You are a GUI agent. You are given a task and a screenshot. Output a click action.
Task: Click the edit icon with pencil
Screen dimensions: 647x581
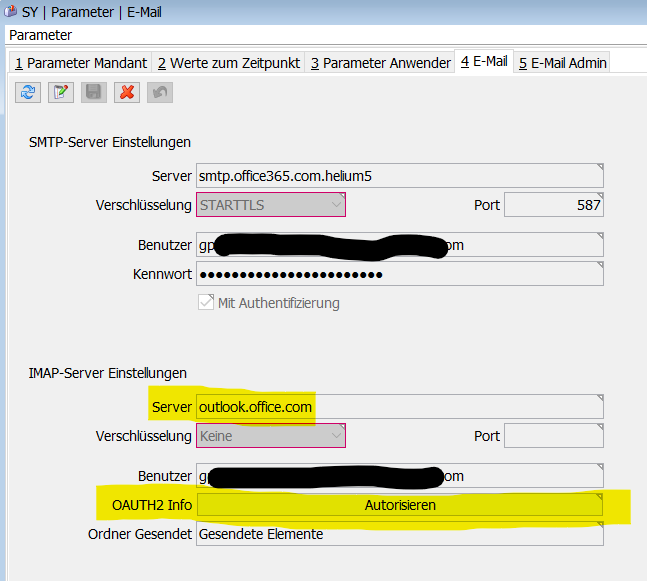(61, 92)
